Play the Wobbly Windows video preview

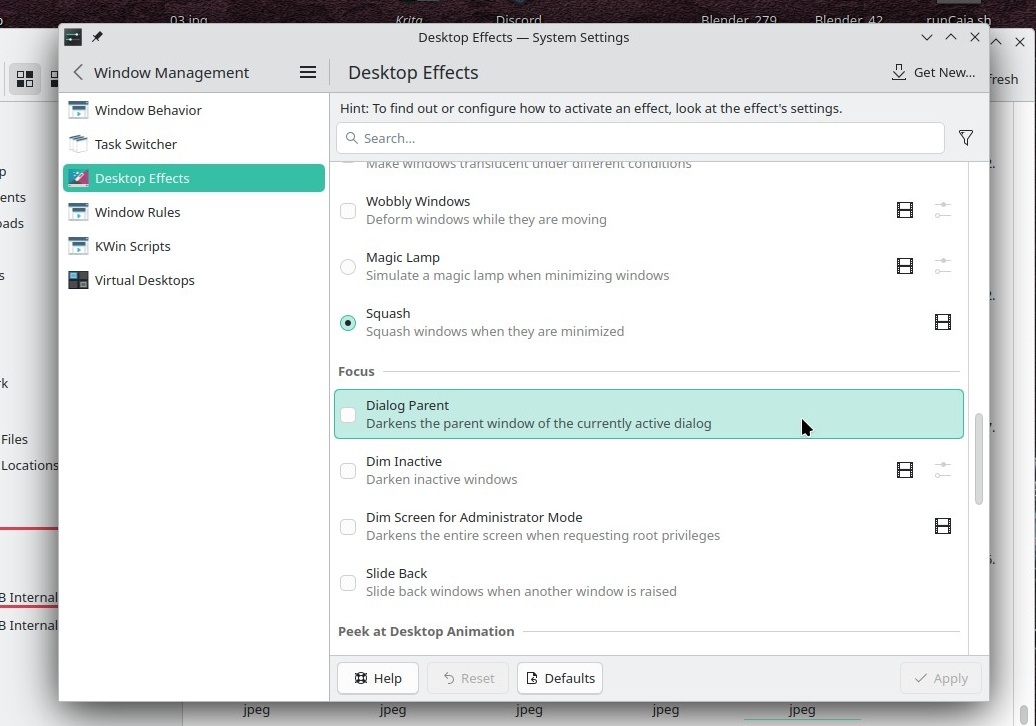pyautogui.click(x=905, y=210)
